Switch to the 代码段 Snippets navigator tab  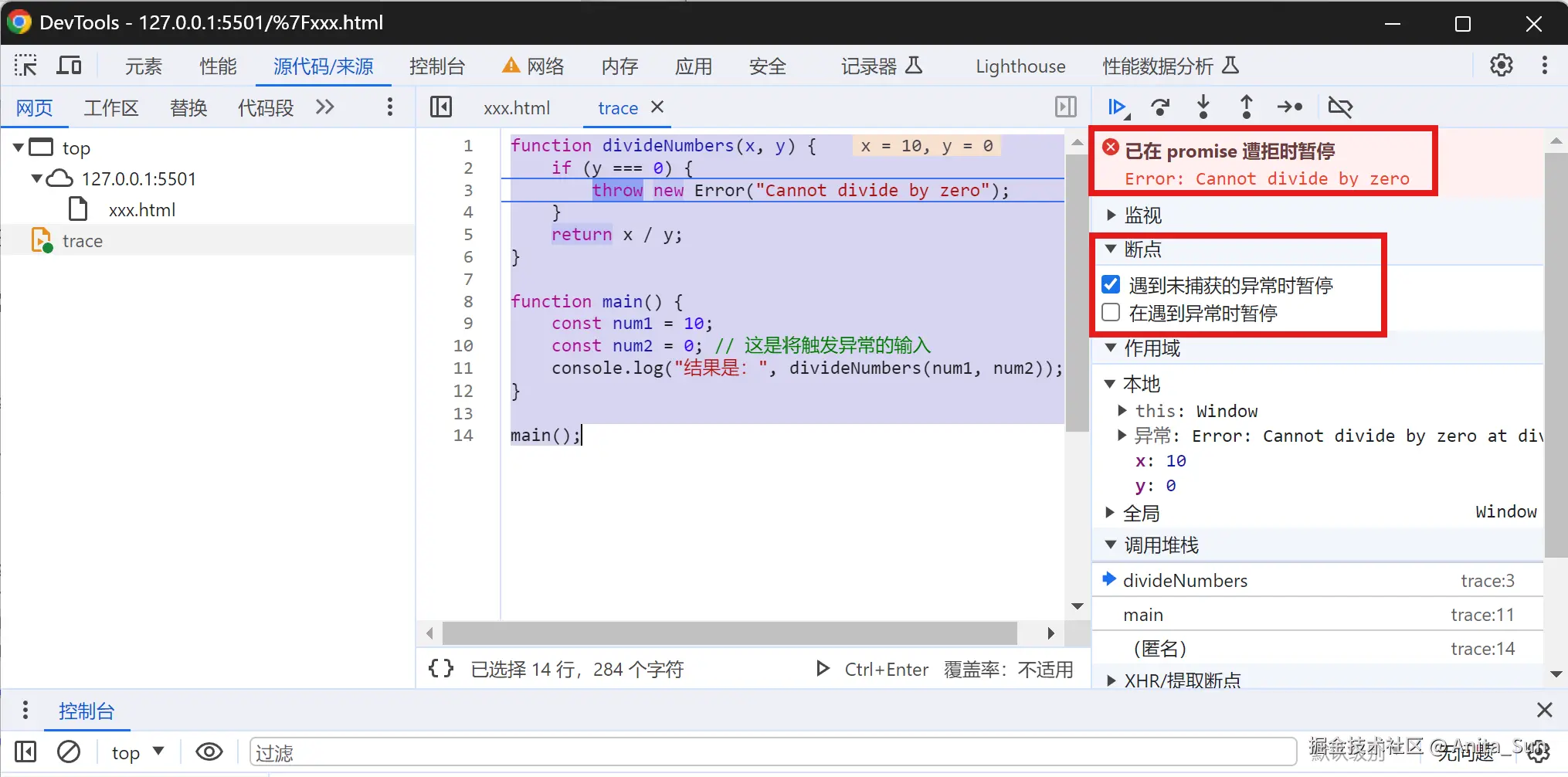266,108
